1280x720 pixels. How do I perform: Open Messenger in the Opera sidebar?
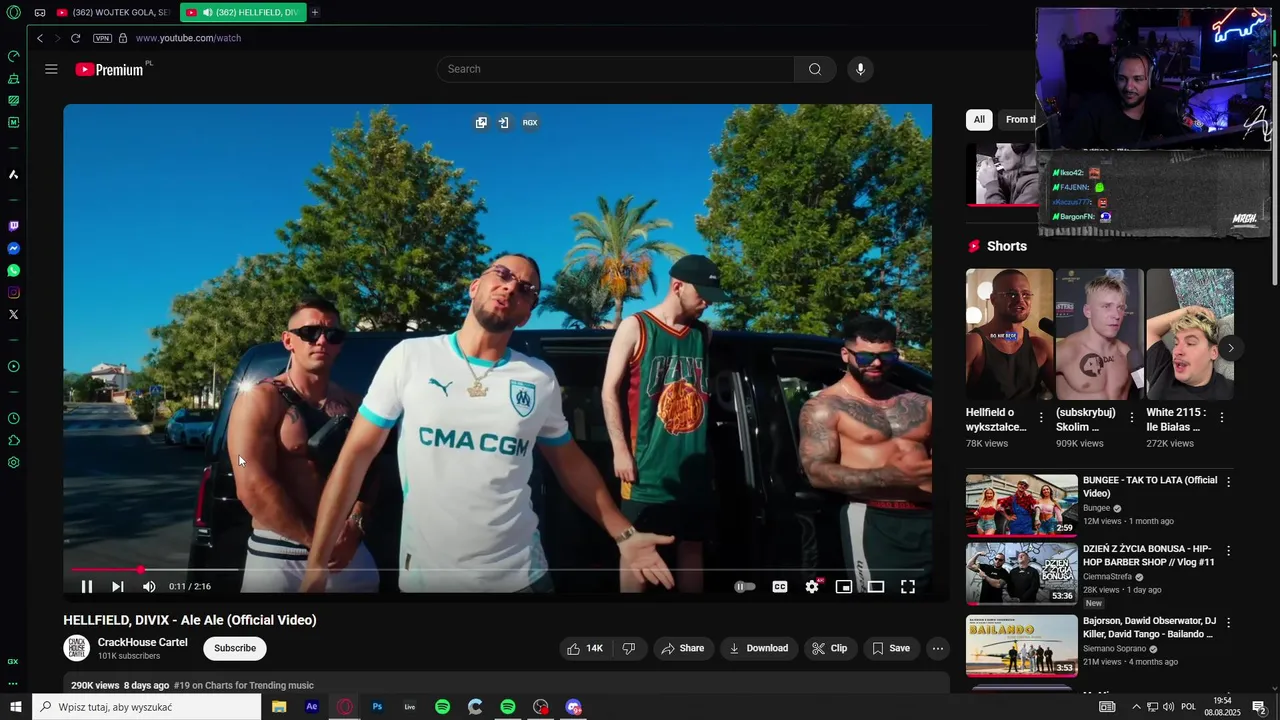click(x=13, y=249)
